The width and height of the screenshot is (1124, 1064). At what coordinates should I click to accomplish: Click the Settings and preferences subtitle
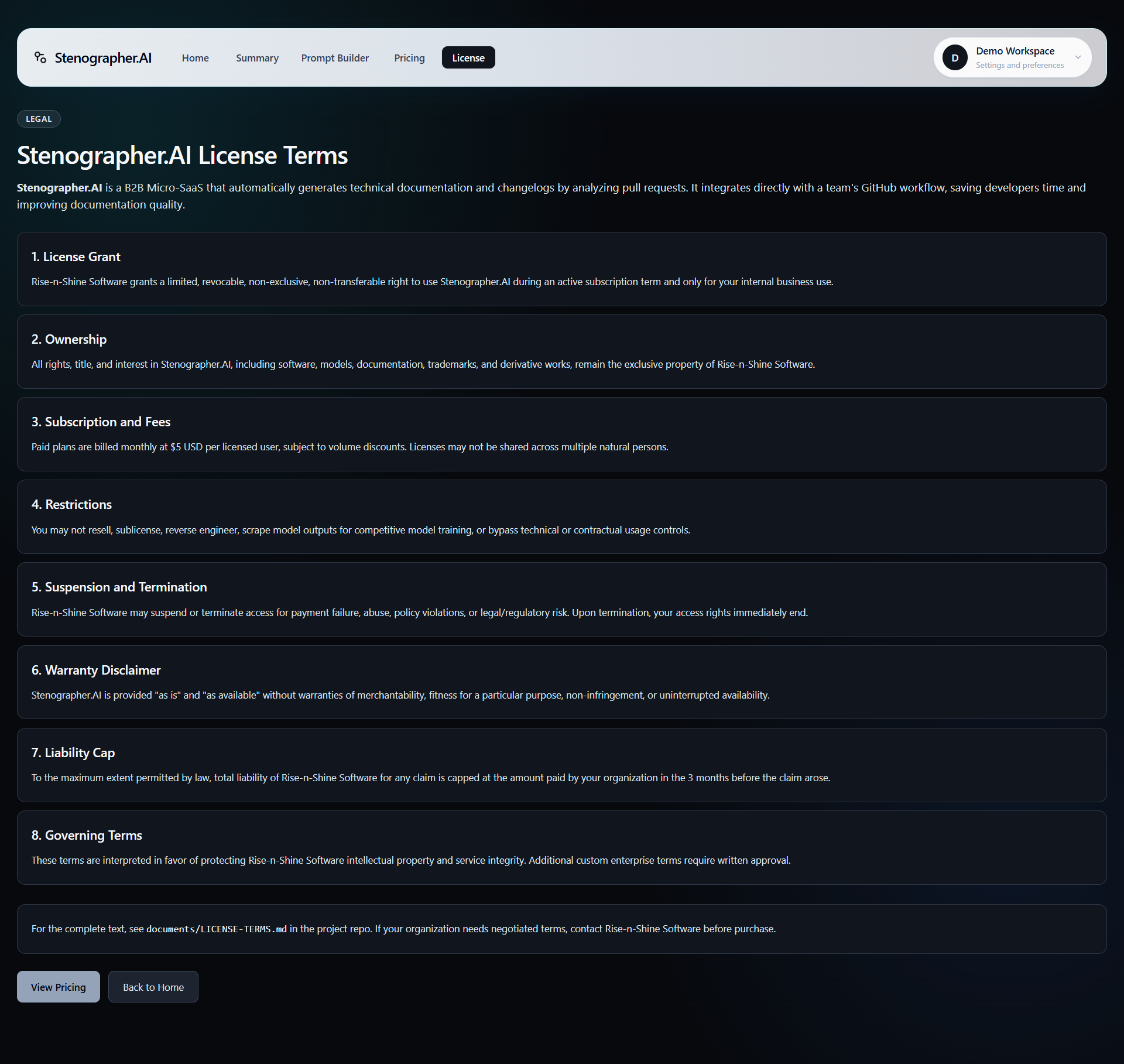pos(1019,66)
